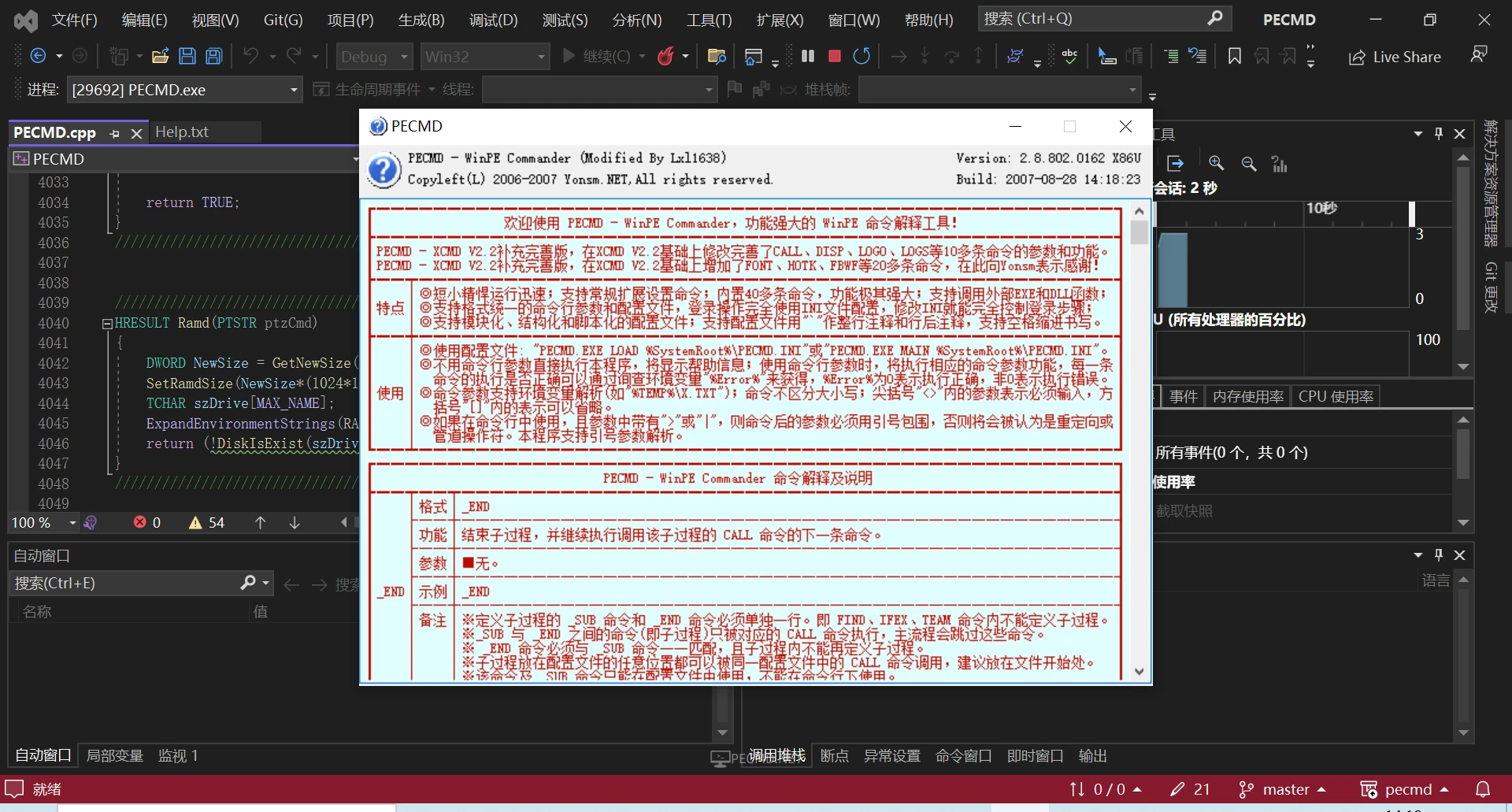
Task: Click Zoom In in Diagnostic Tools
Action: click(1217, 163)
